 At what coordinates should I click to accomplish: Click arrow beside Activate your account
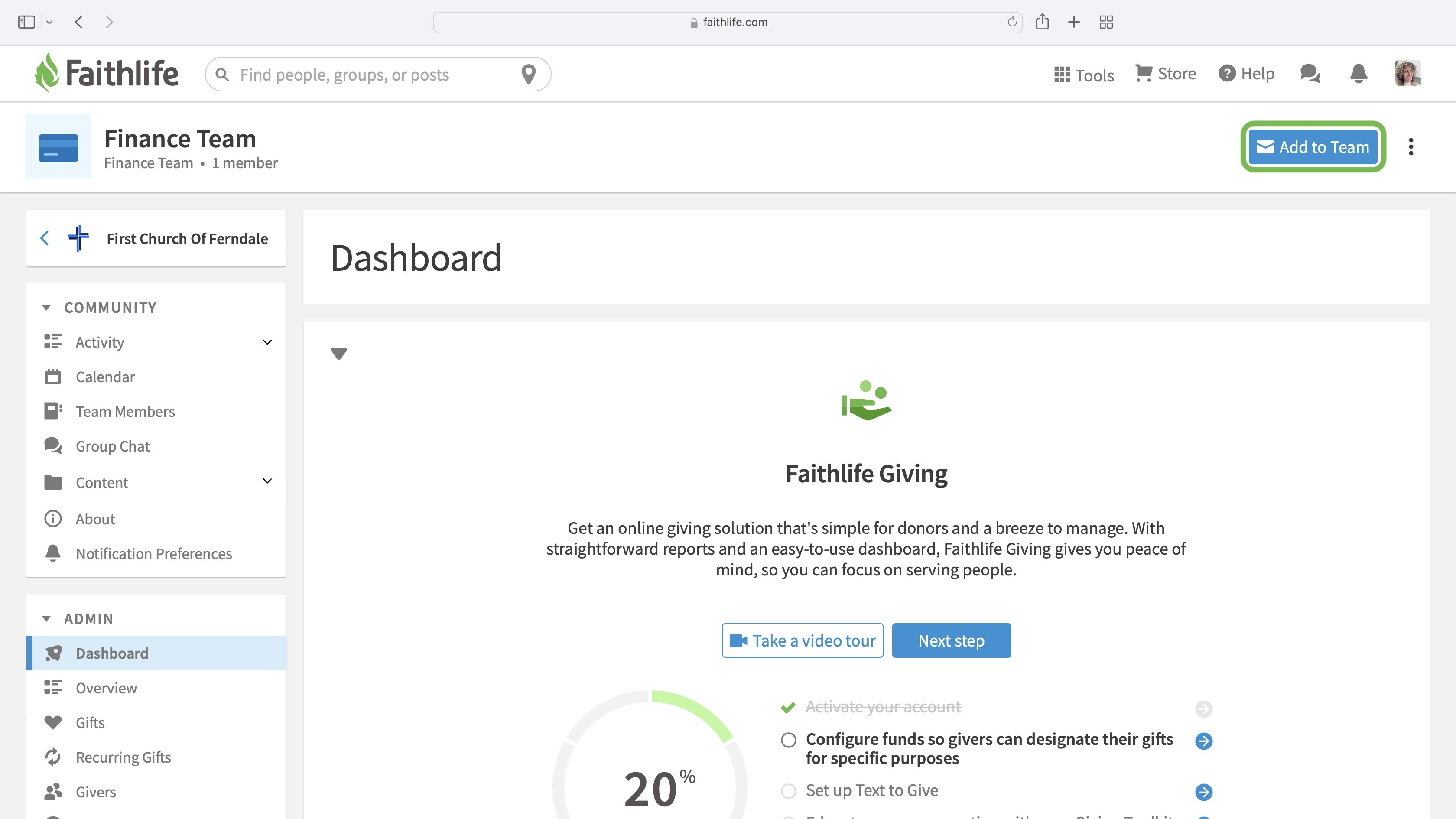coord(1204,709)
